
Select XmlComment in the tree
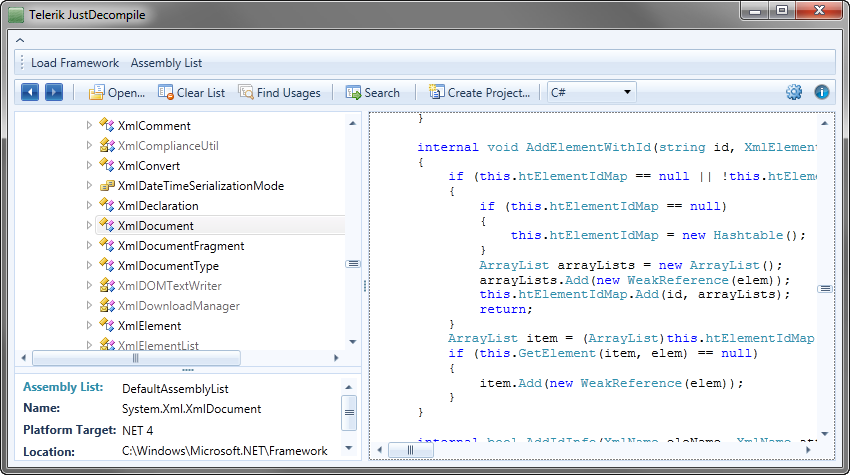154,126
